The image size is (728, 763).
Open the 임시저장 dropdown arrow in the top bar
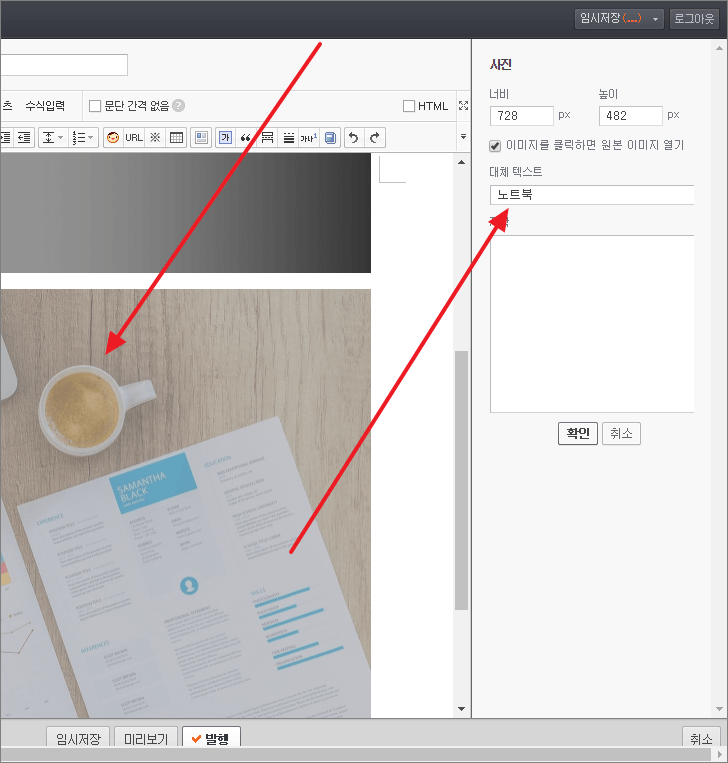click(x=655, y=19)
